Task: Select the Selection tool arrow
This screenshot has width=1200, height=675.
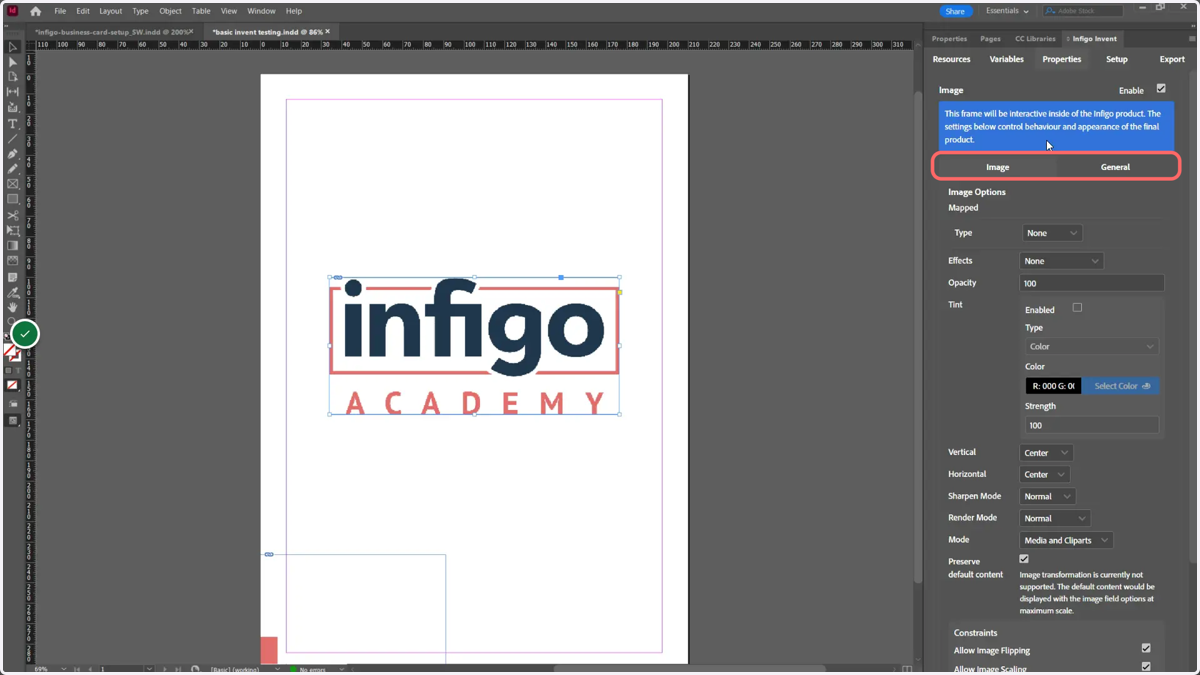Action: click(x=13, y=47)
